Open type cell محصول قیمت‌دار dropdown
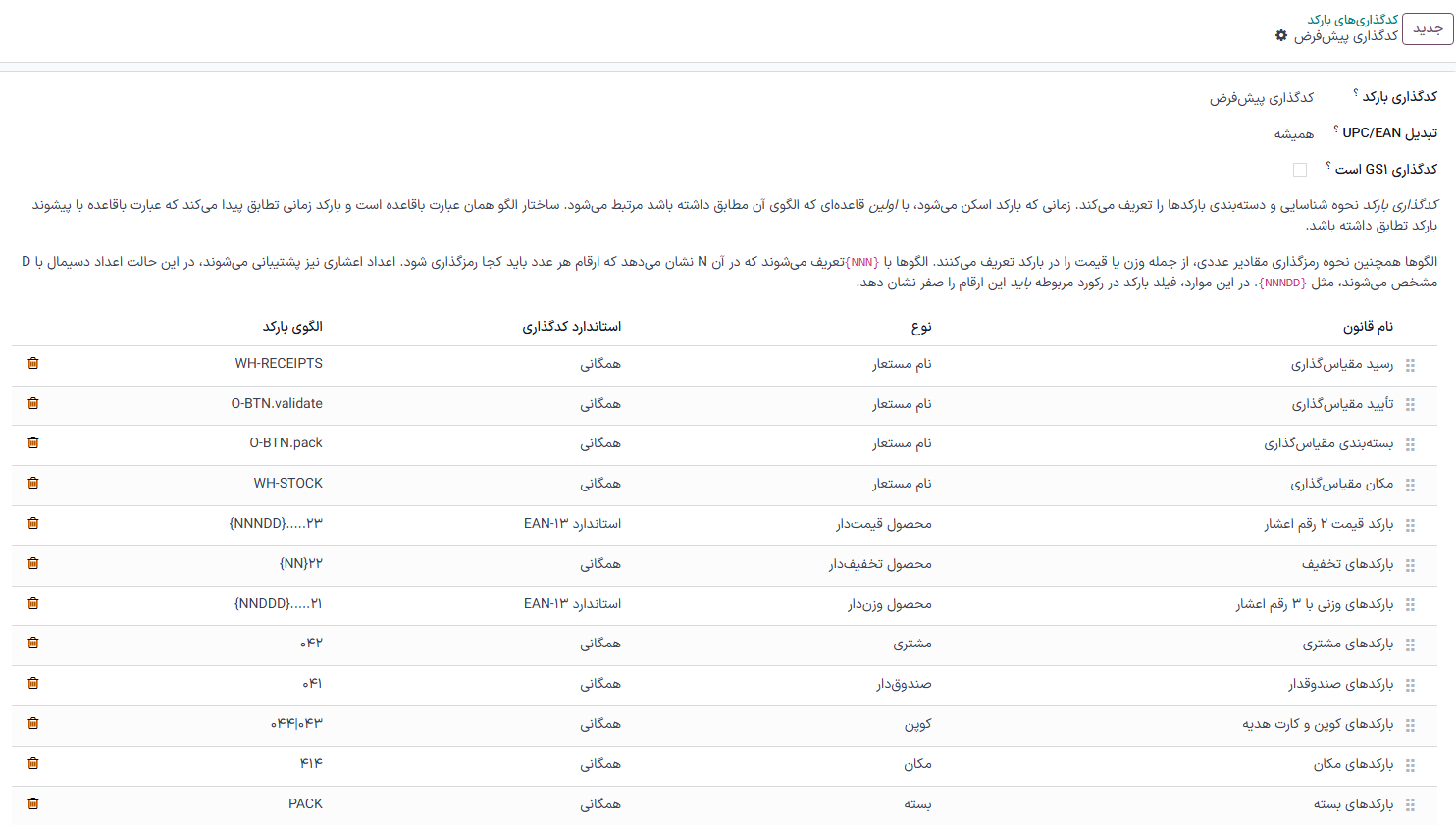The width and height of the screenshot is (1456, 825). click(883, 524)
